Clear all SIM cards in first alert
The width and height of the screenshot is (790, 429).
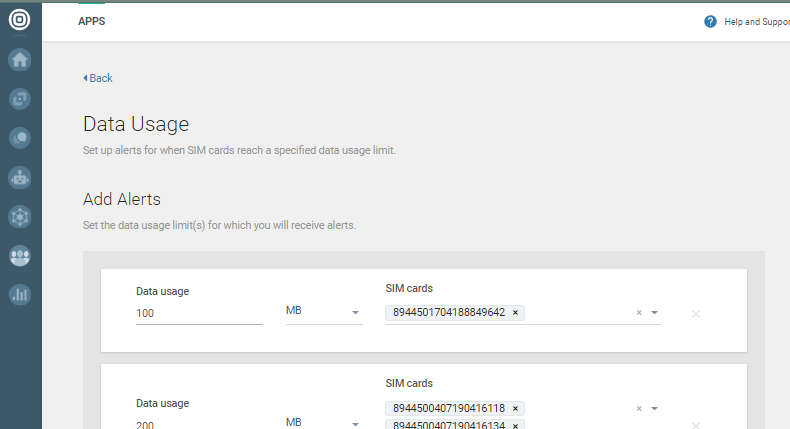click(x=639, y=313)
